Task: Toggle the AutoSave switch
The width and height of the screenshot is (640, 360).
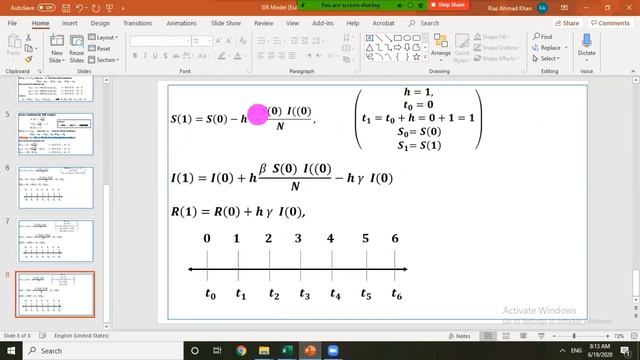Action: (x=46, y=7)
